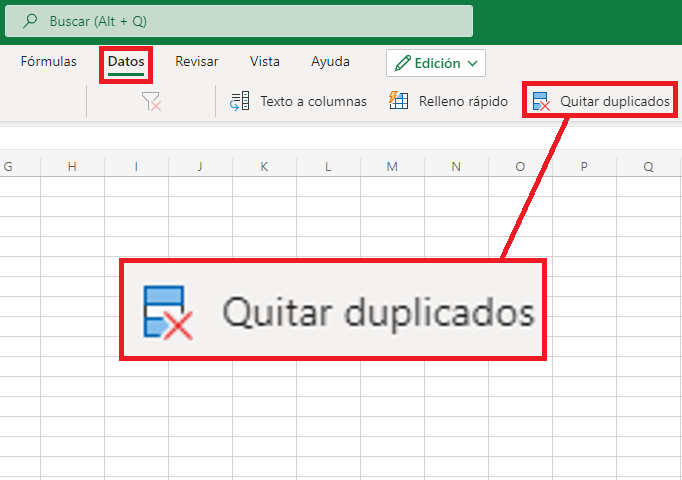Open the Fórmulas tab
Screen dimensions: 682x480
click(48, 62)
